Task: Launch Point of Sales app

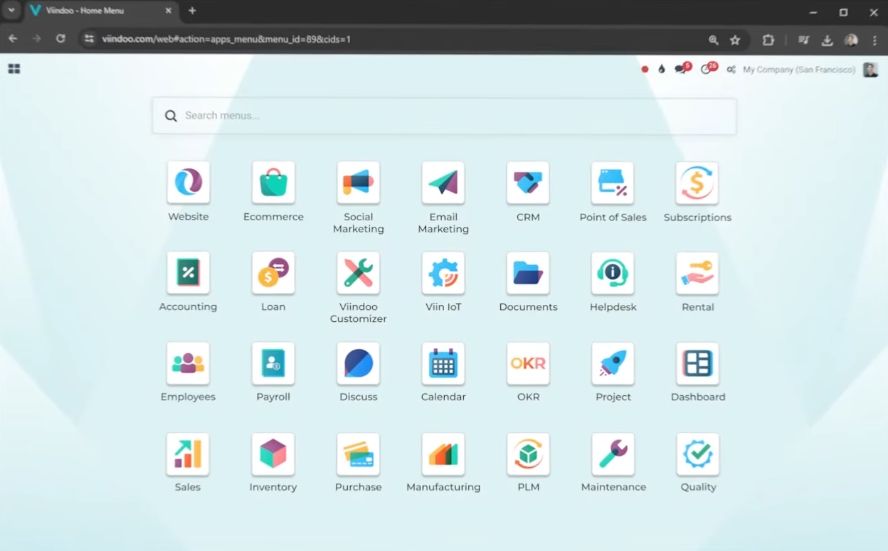Action: [x=613, y=182]
